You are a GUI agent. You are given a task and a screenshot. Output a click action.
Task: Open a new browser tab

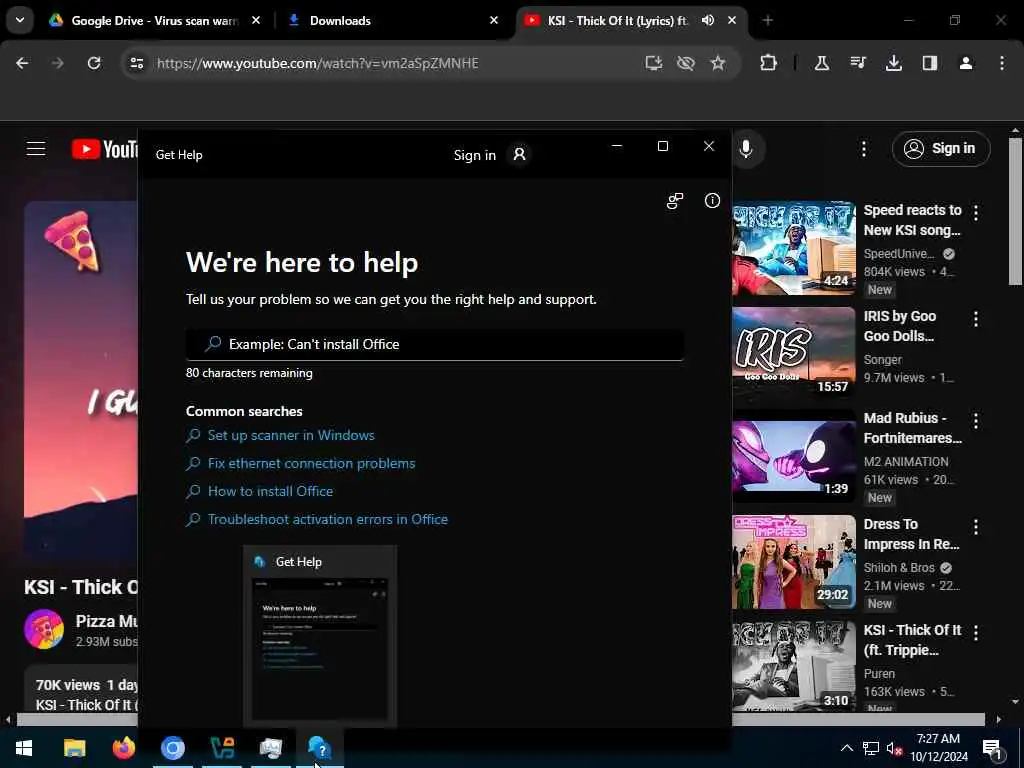[767, 21]
